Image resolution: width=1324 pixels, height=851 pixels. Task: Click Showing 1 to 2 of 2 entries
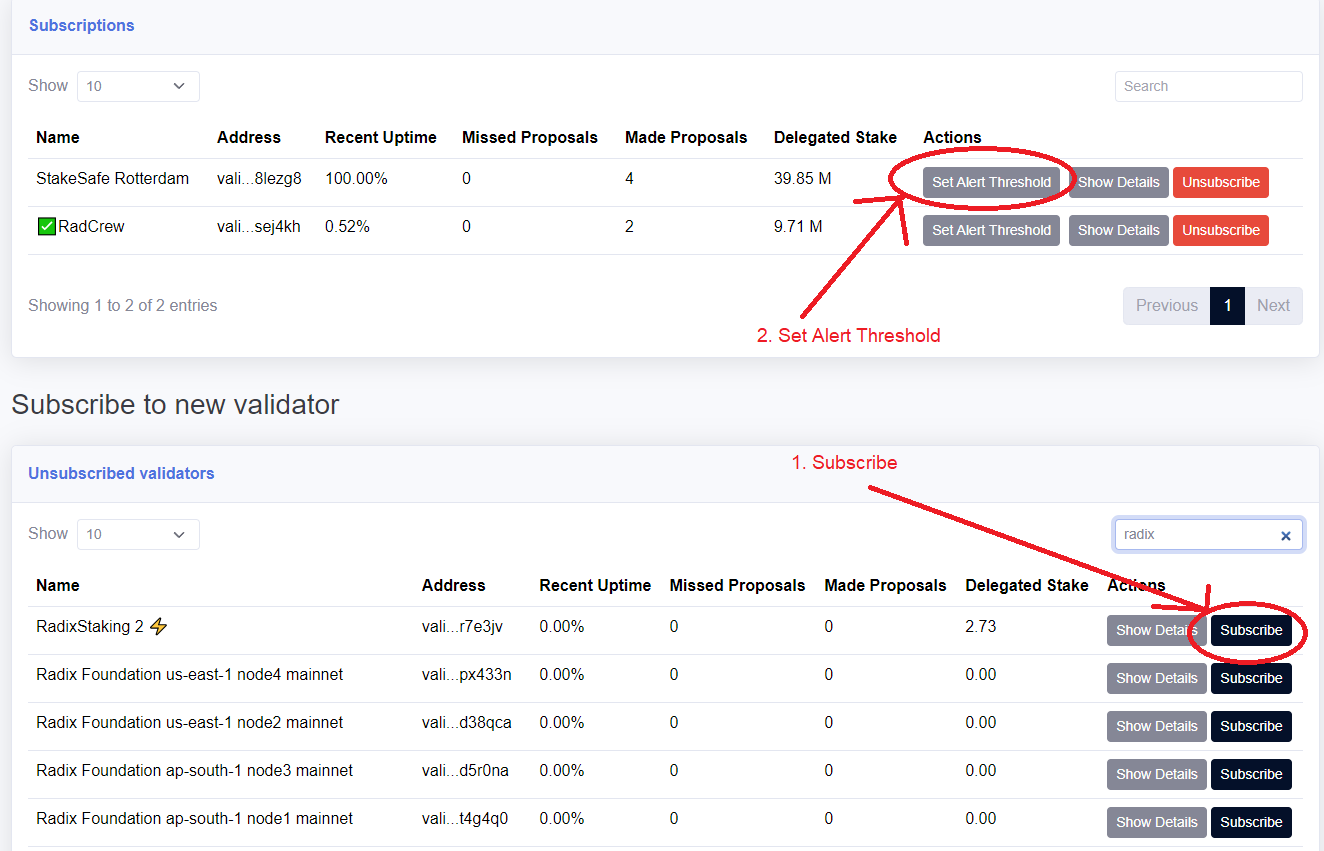(123, 306)
